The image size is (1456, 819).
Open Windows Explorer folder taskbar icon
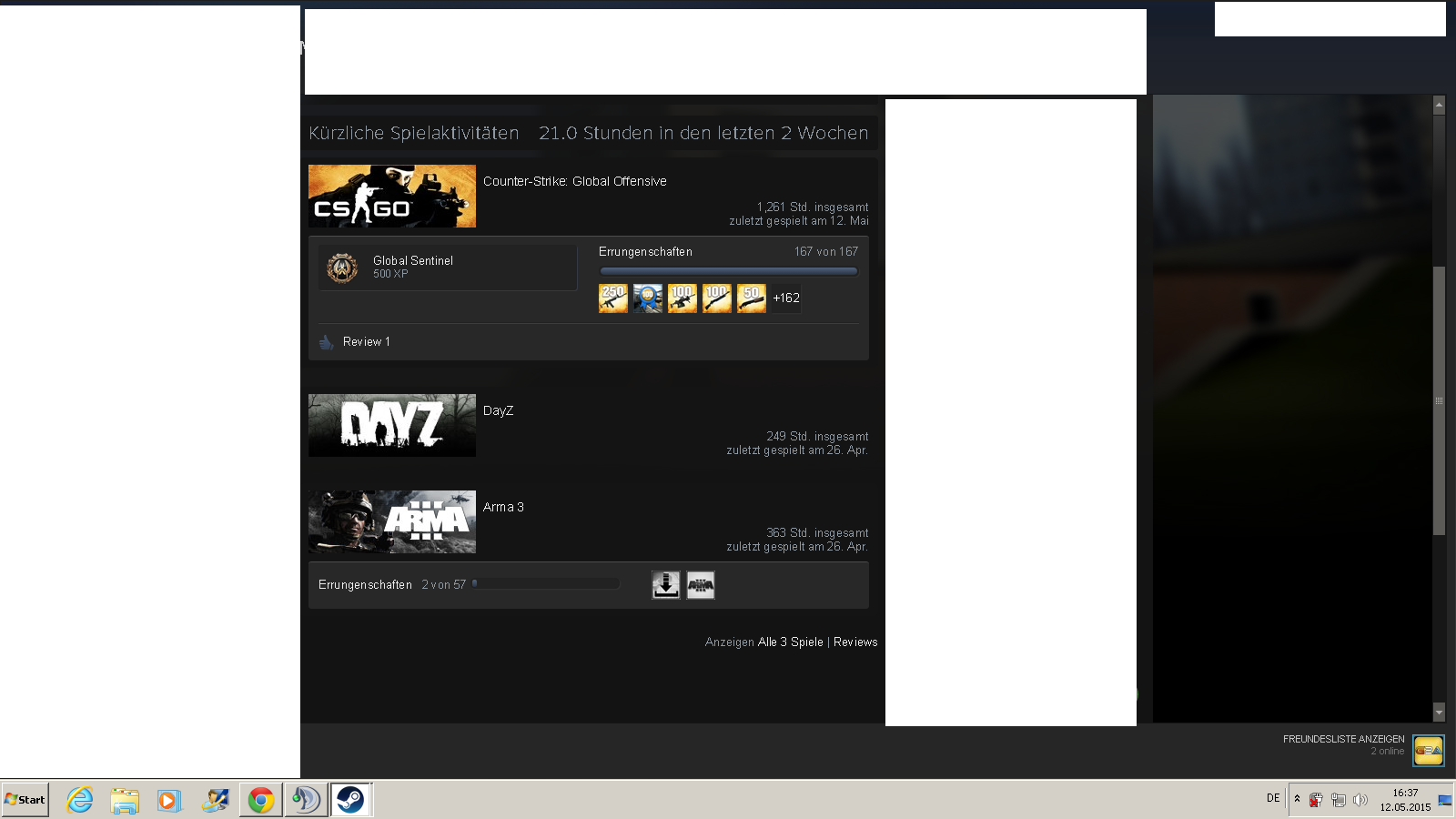125,800
